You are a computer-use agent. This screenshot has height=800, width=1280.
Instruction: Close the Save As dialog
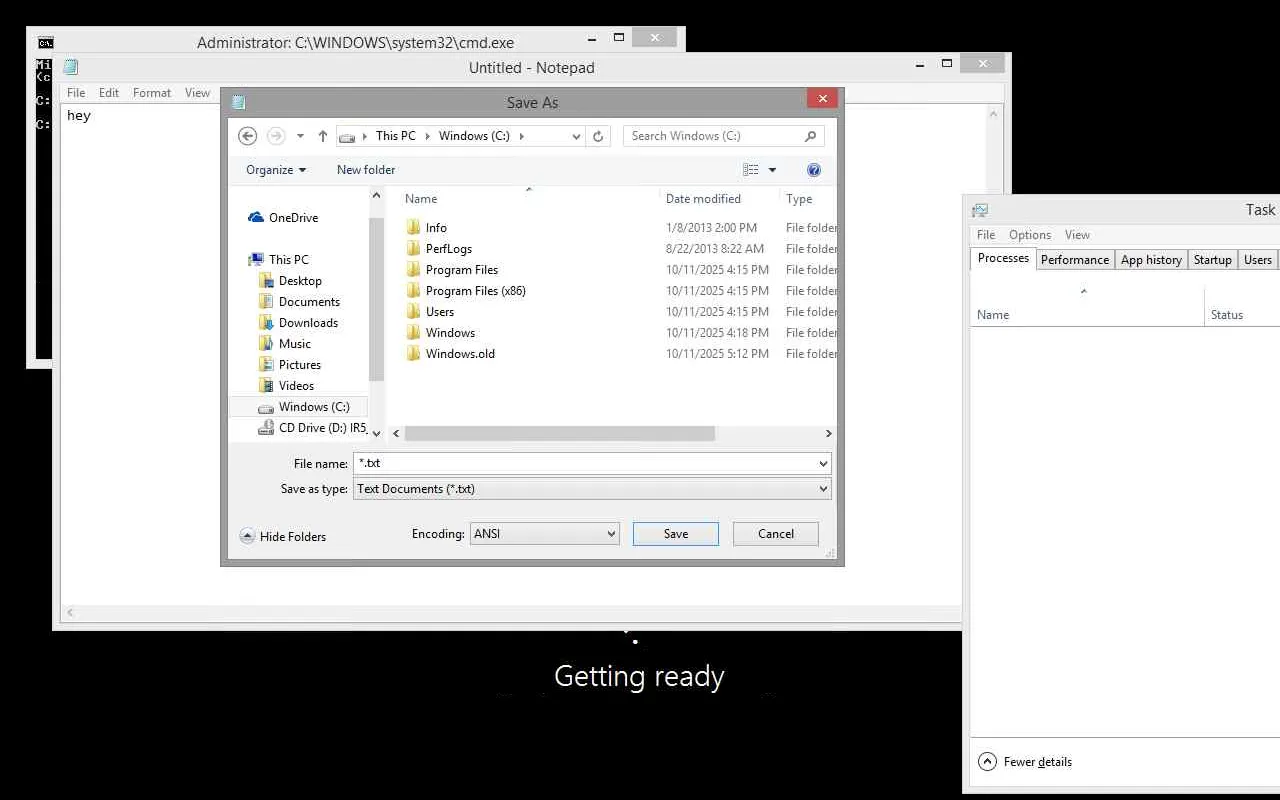(x=822, y=98)
